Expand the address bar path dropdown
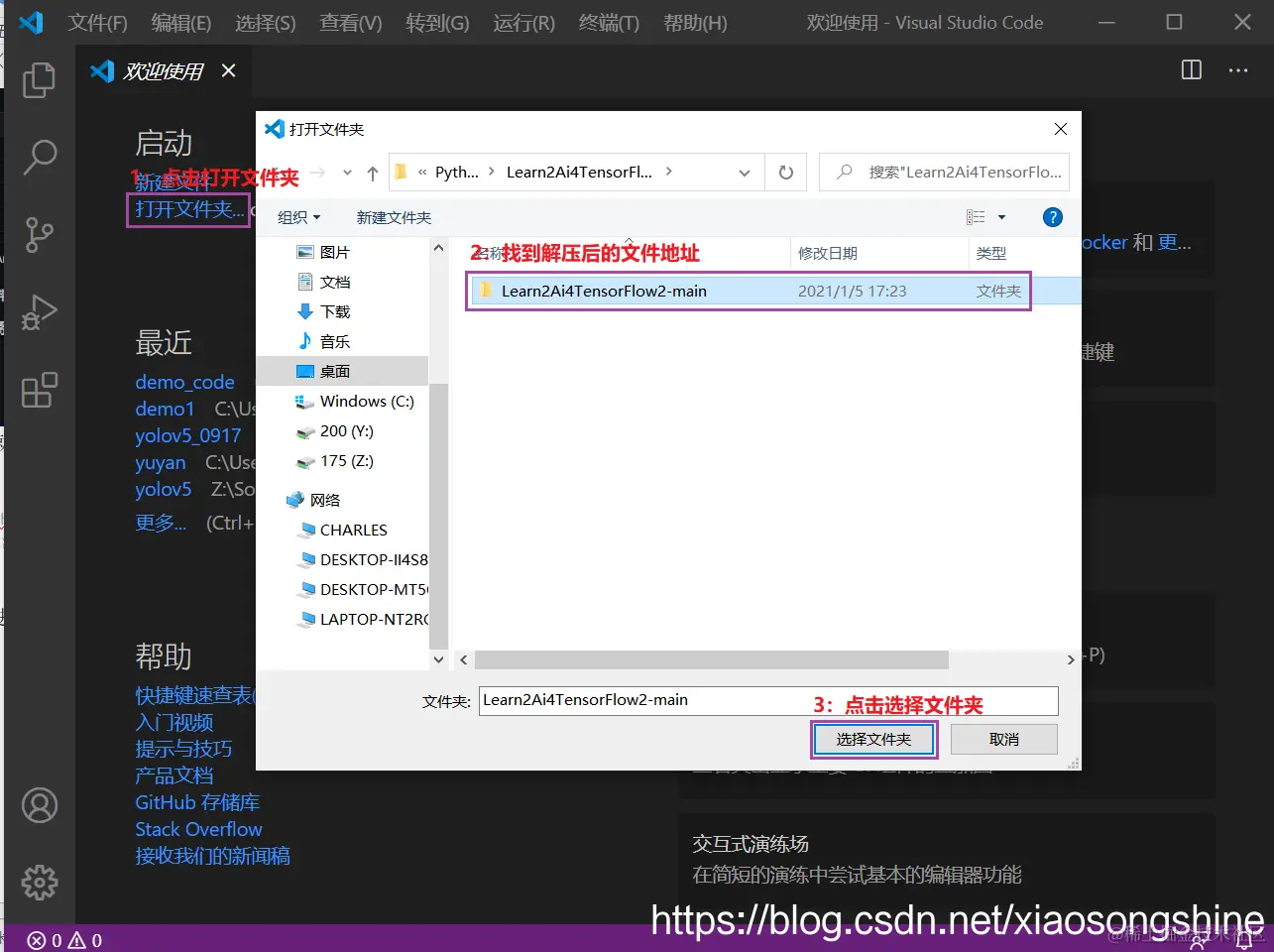Screen dimensions: 1274x952 pyautogui.click(x=745, y=173)
